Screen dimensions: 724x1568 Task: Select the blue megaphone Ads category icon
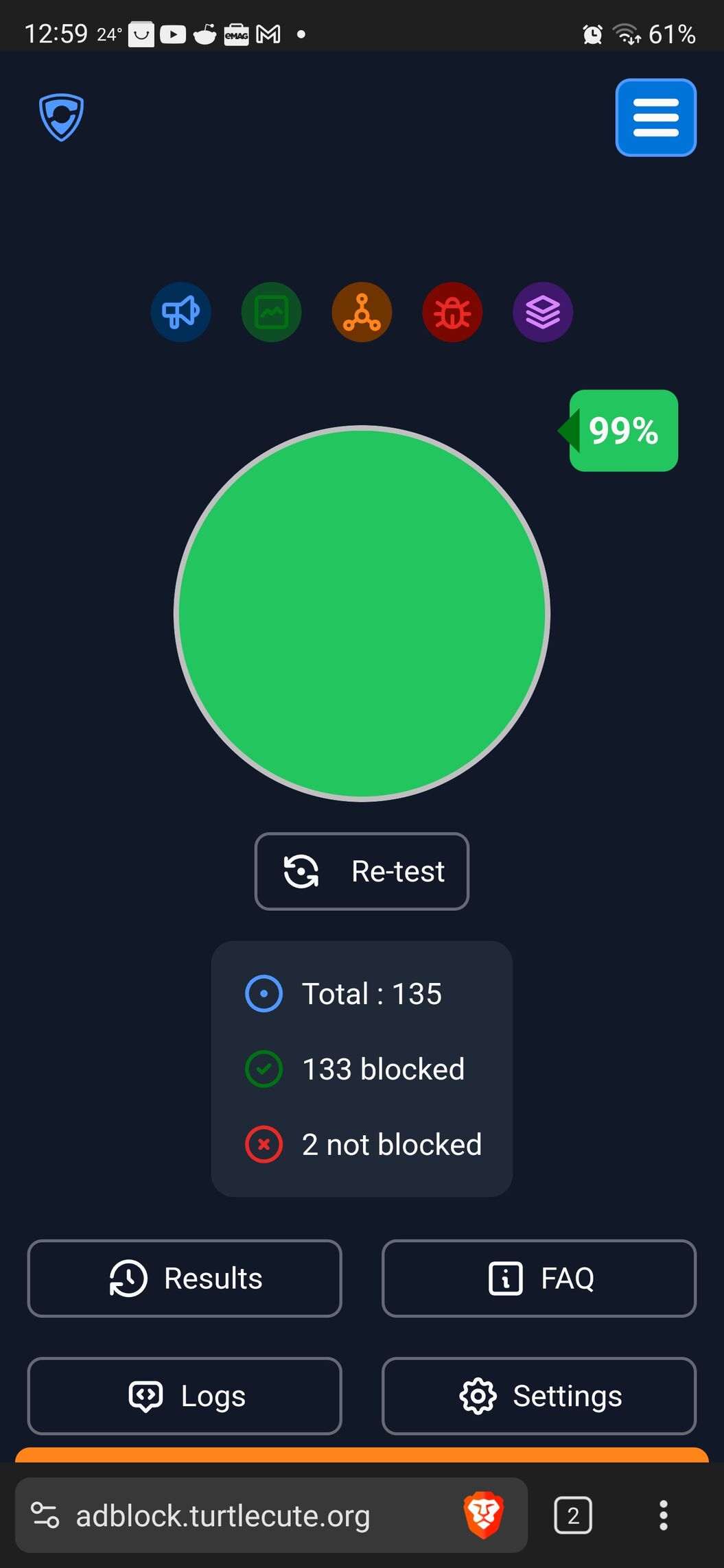coord(180,312)
